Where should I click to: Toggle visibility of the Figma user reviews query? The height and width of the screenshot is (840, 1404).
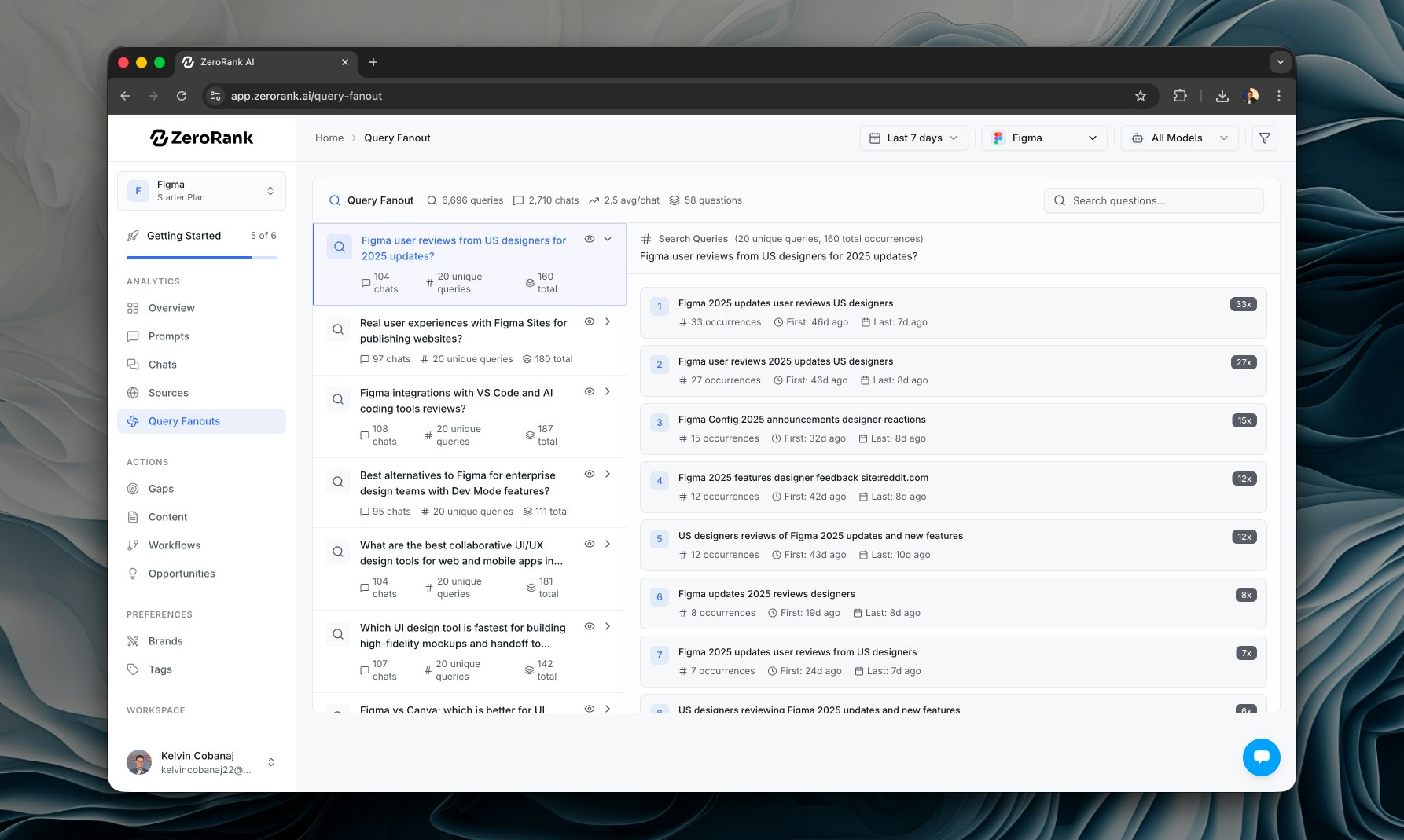tap(589, 239)
